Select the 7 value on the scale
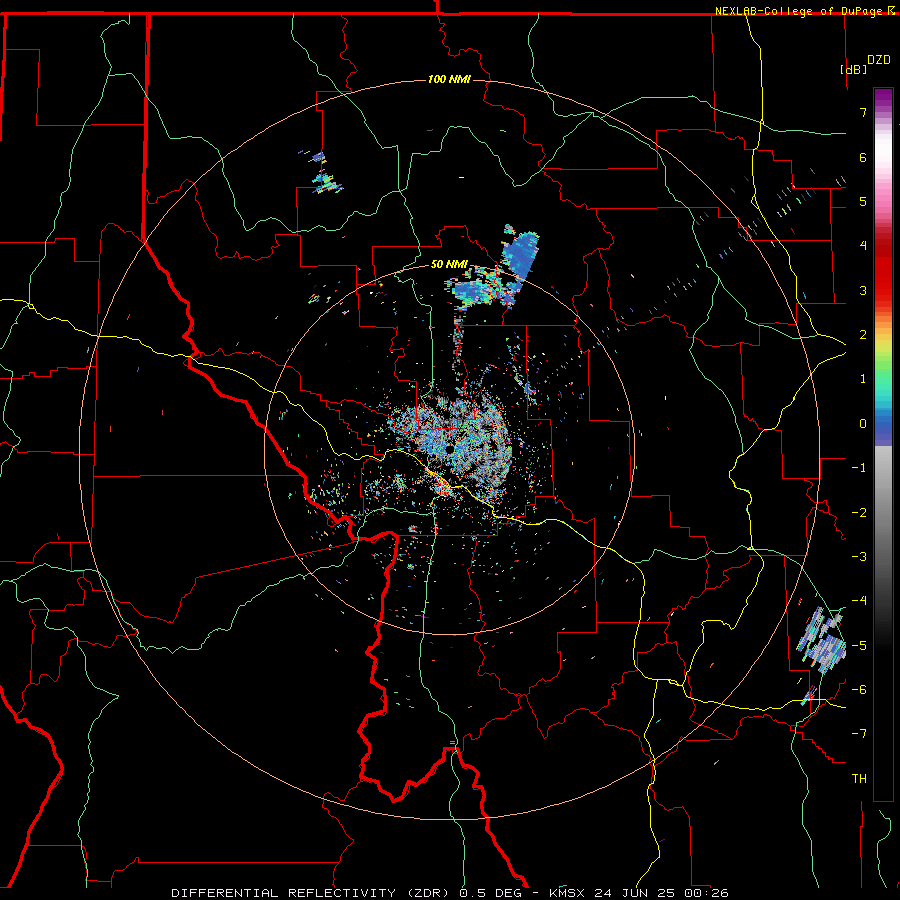This screenshot has width=900, height=900. [x=863, y=112]
